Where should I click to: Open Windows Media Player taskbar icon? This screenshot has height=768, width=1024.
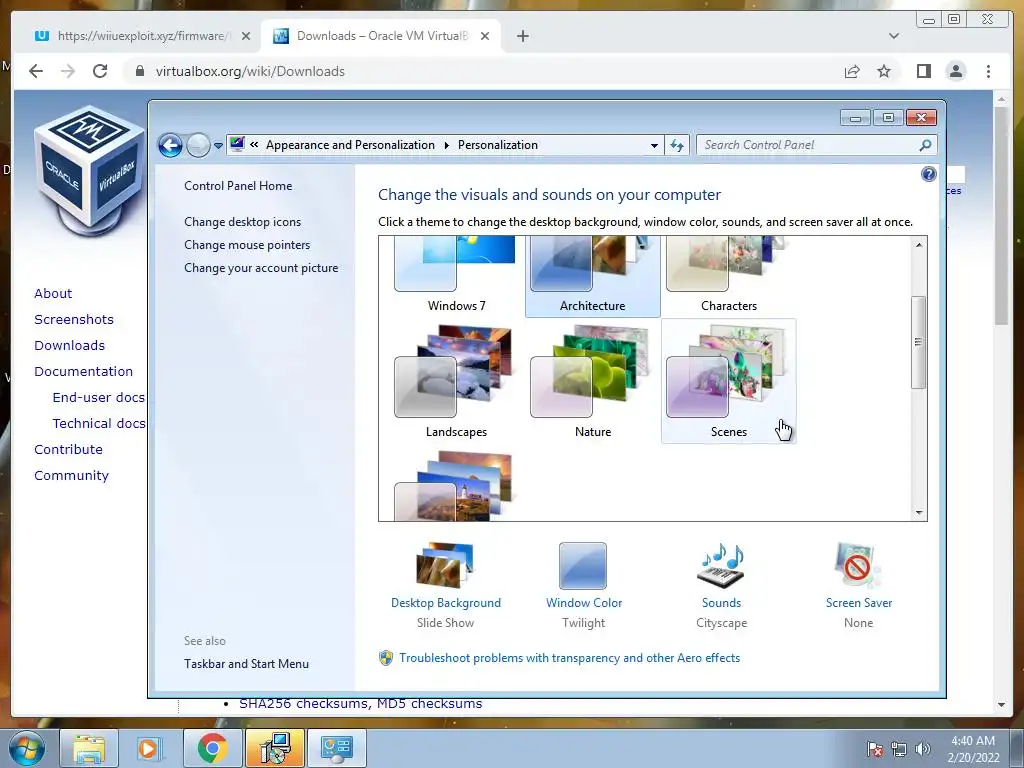(x=150, y=748)
